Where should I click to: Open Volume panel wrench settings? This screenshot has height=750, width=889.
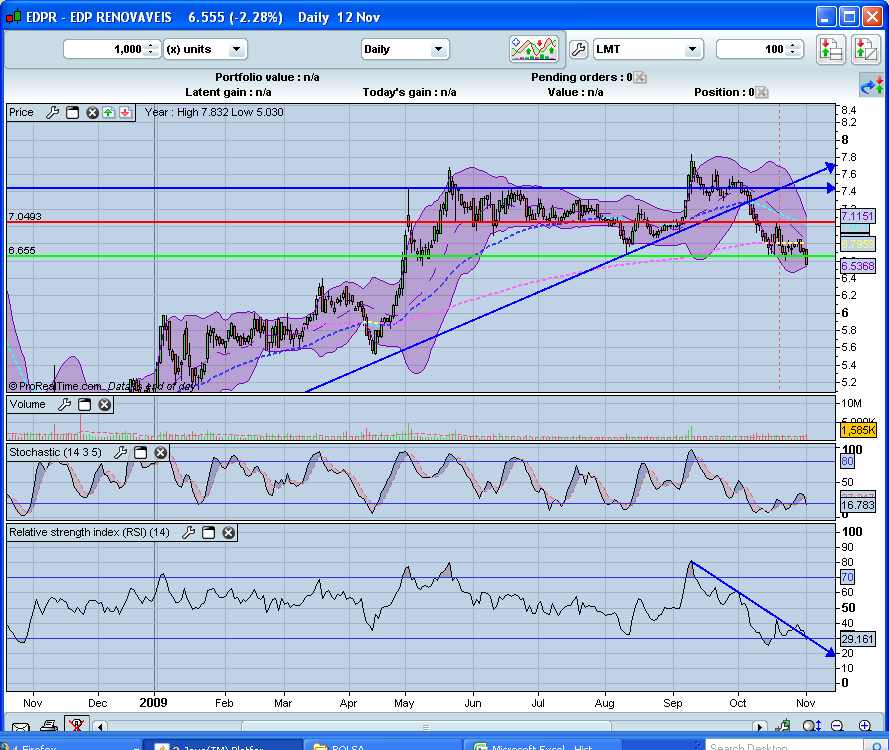point(64,404)
